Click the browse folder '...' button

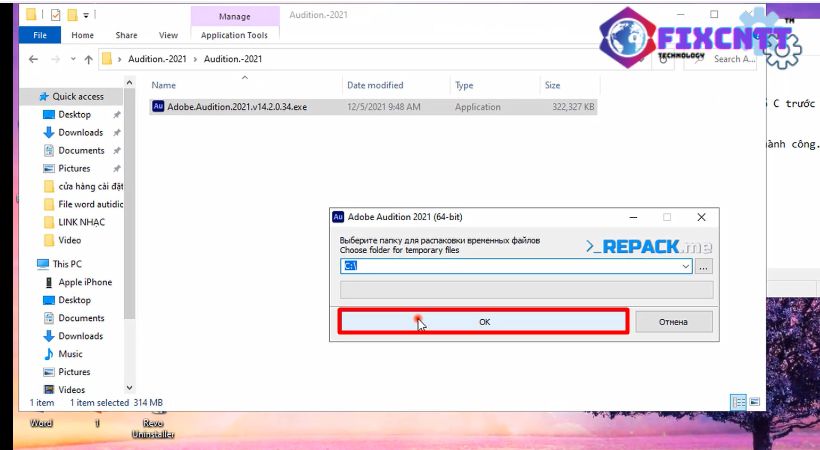[704, 267]
